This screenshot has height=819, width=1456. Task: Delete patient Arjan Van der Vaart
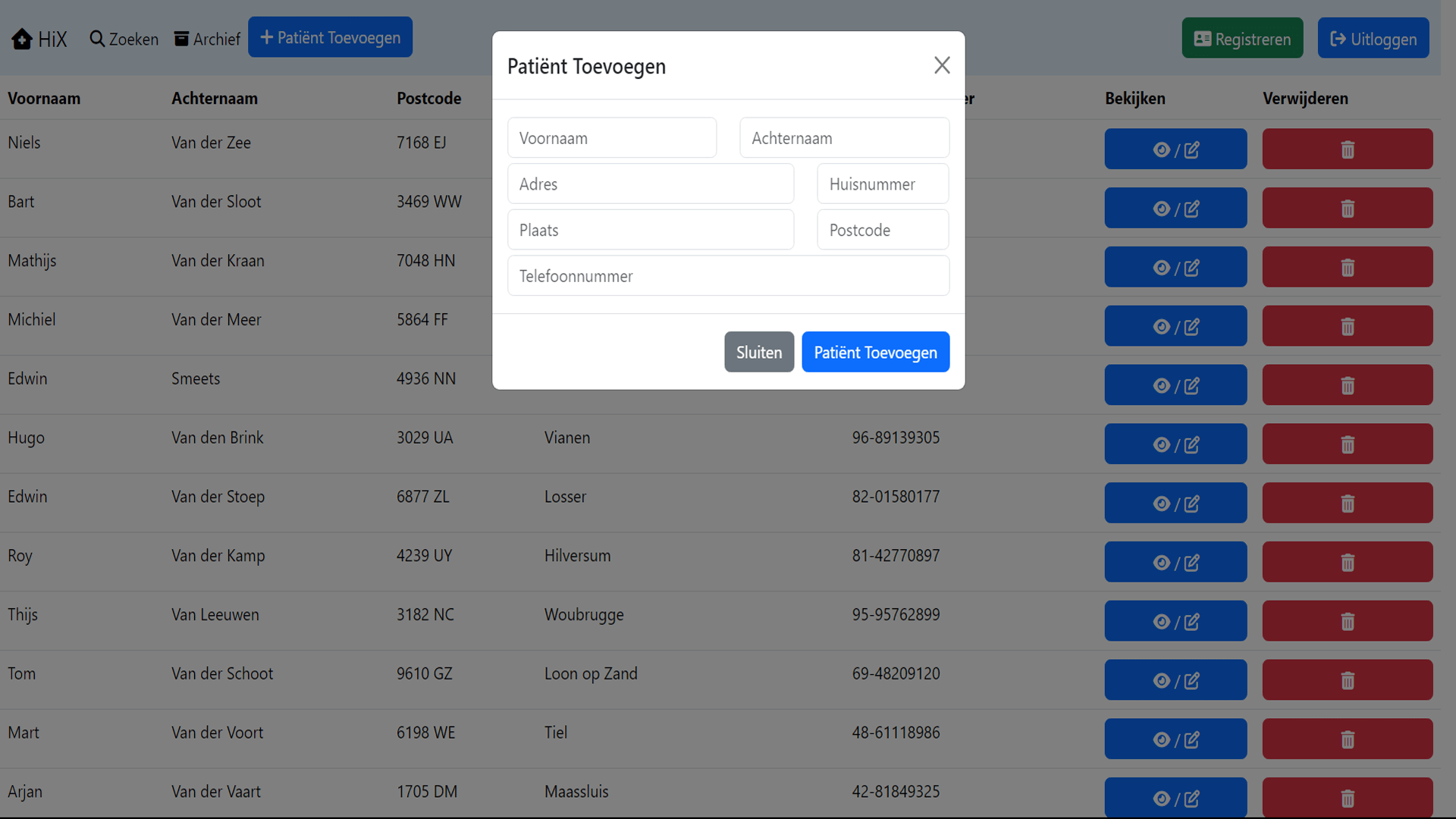coord(1348,798)
